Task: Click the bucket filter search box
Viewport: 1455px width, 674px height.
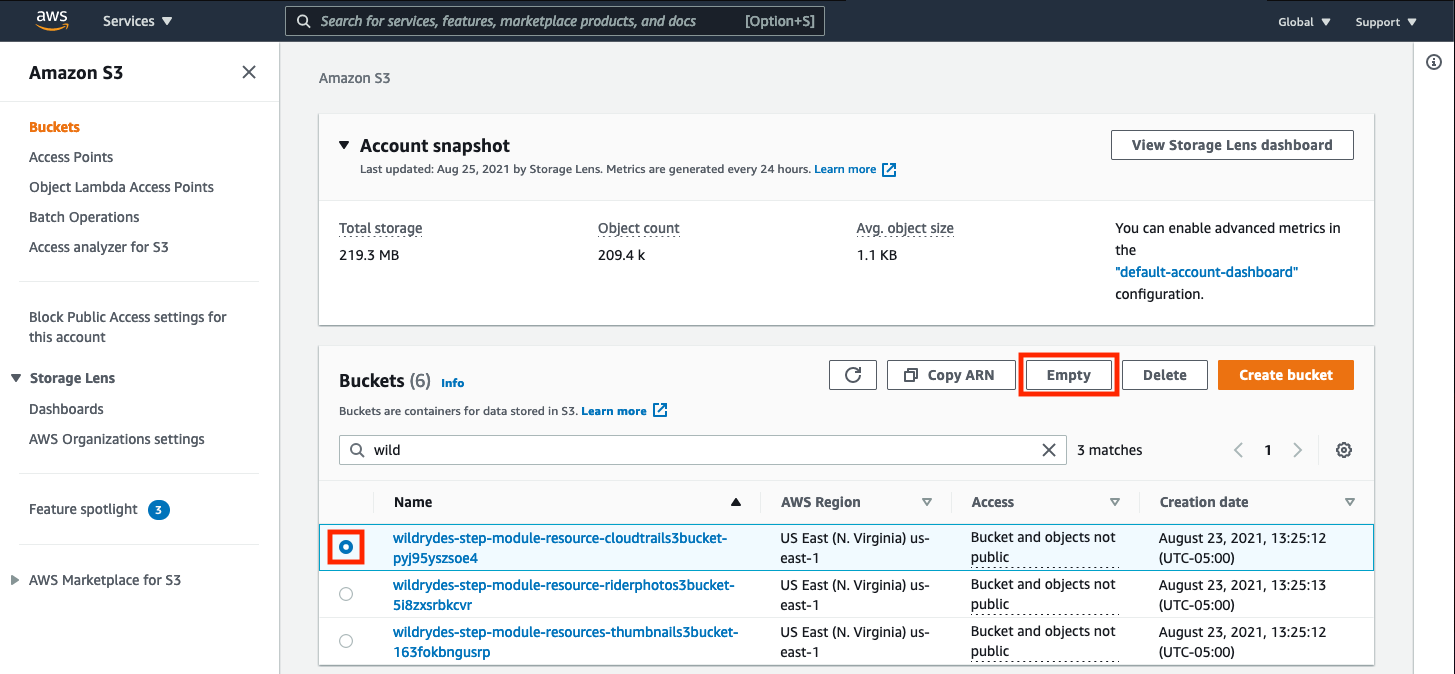Action: point(702,450)
